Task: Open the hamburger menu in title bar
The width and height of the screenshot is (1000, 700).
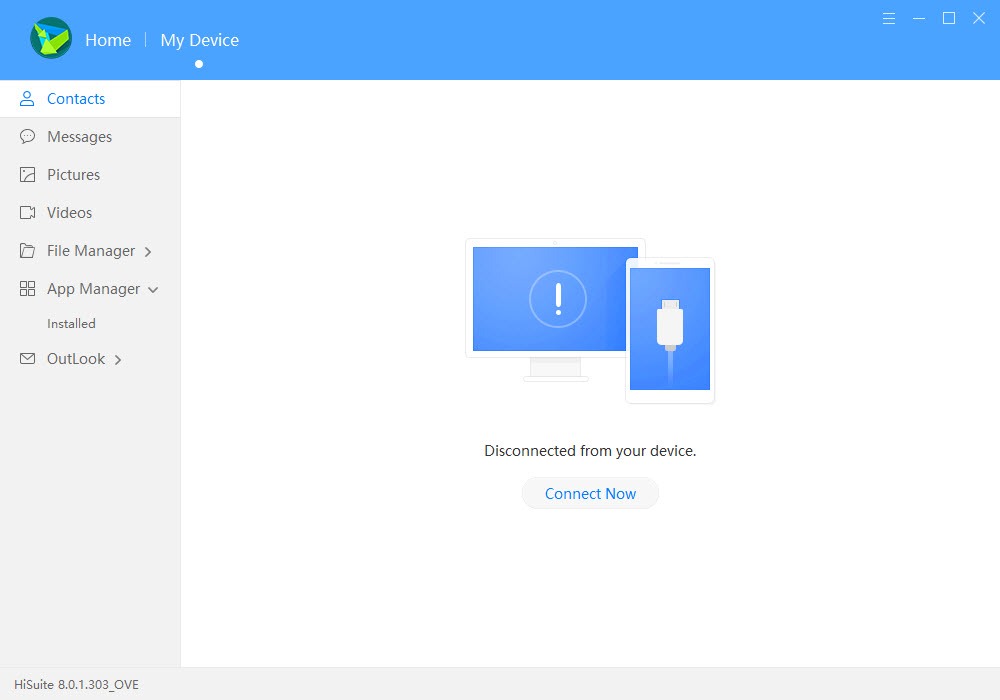Action: tap(889, 18)
